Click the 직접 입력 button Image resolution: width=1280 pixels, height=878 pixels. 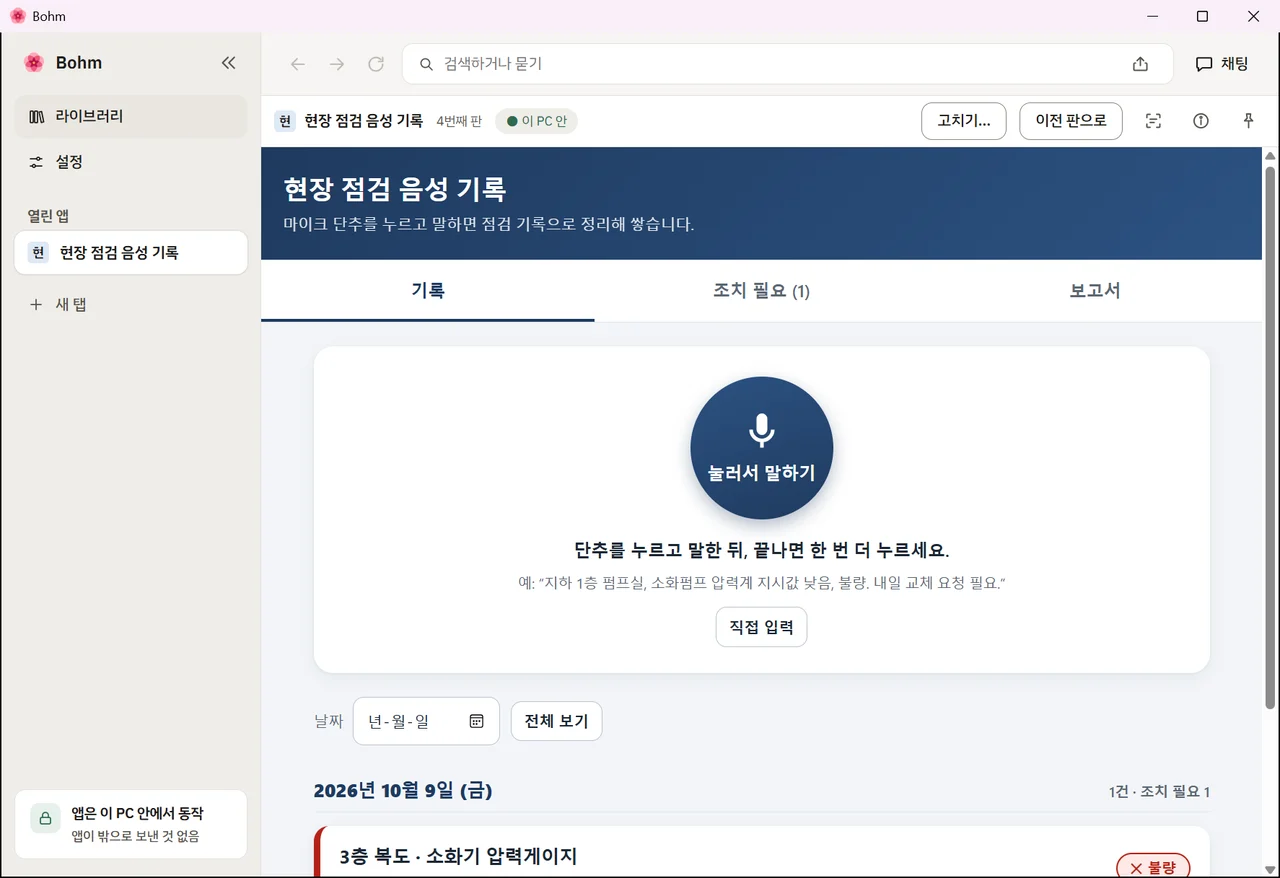[x=761, y=627]
